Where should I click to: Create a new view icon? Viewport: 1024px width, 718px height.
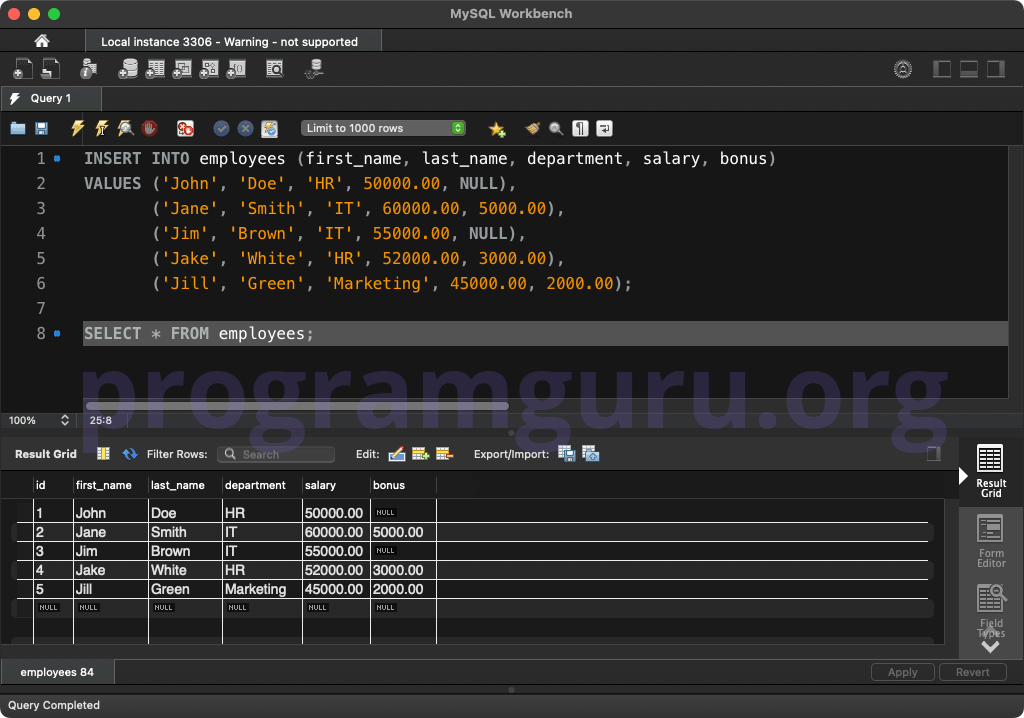(182, 69)
